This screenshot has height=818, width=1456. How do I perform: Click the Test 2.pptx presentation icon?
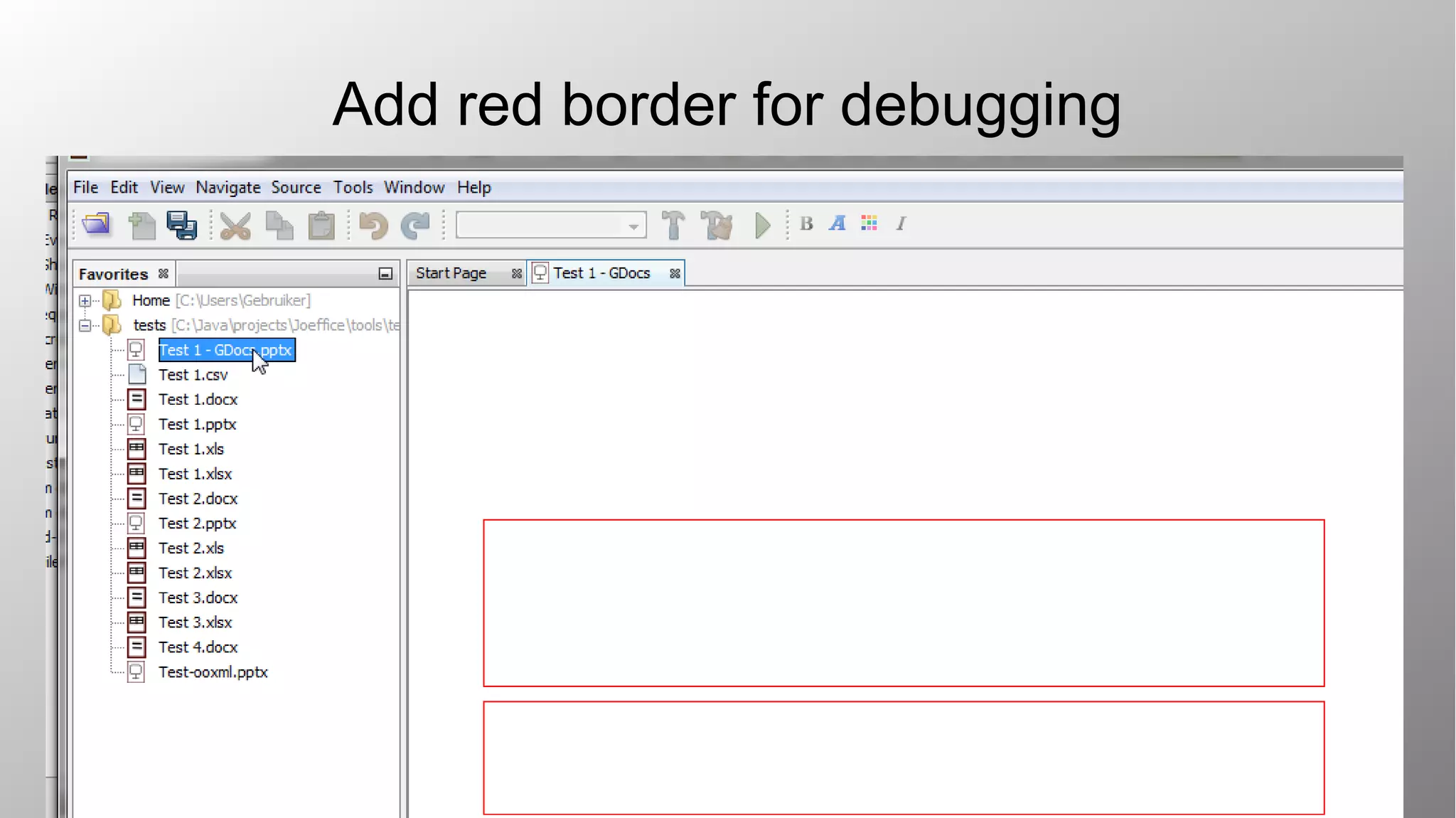pyautogui.click(x=136, y=524)
